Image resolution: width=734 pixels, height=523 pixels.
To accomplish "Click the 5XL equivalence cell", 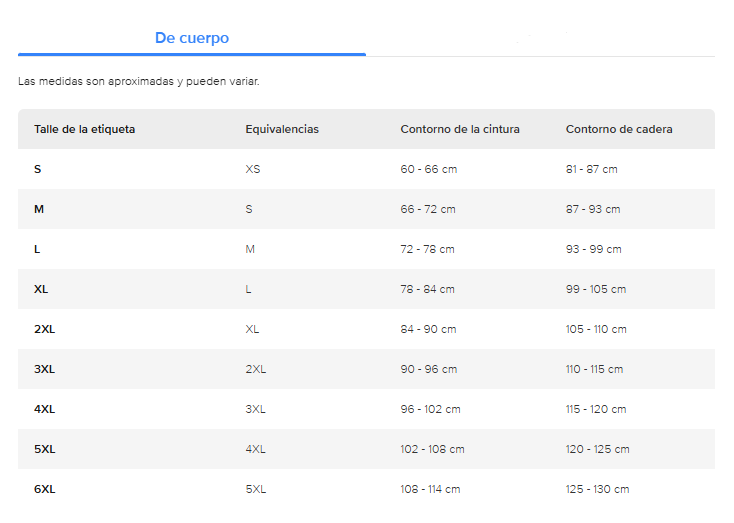I will coord(256,489).
